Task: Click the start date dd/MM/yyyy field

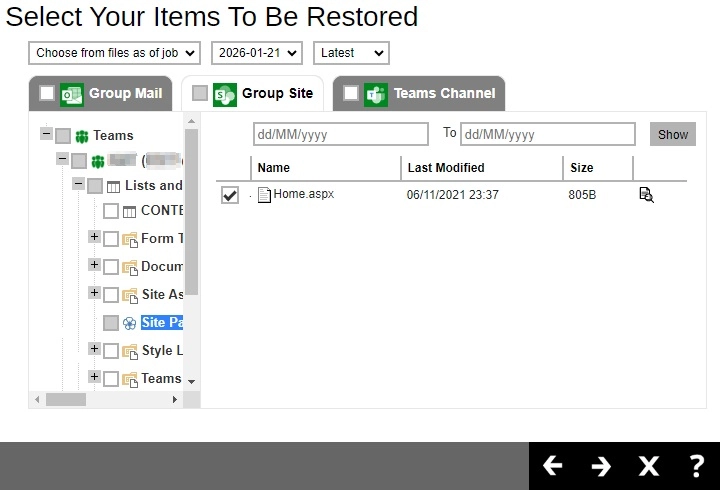Action: pyautogui.click(x=340, y=134)
